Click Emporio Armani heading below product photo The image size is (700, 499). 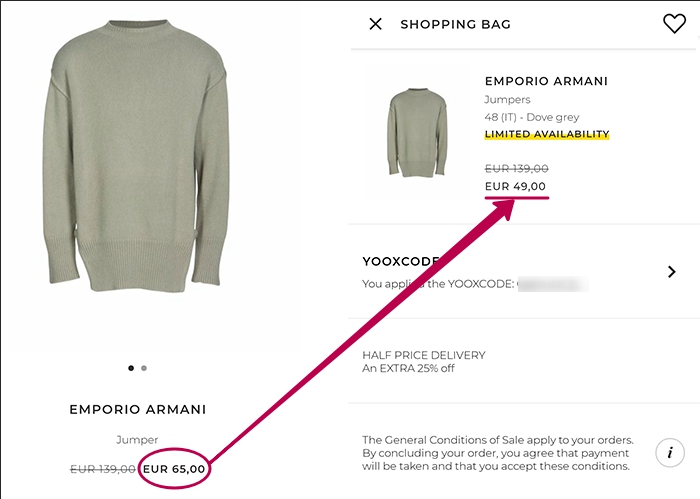[x=138, y=409]
